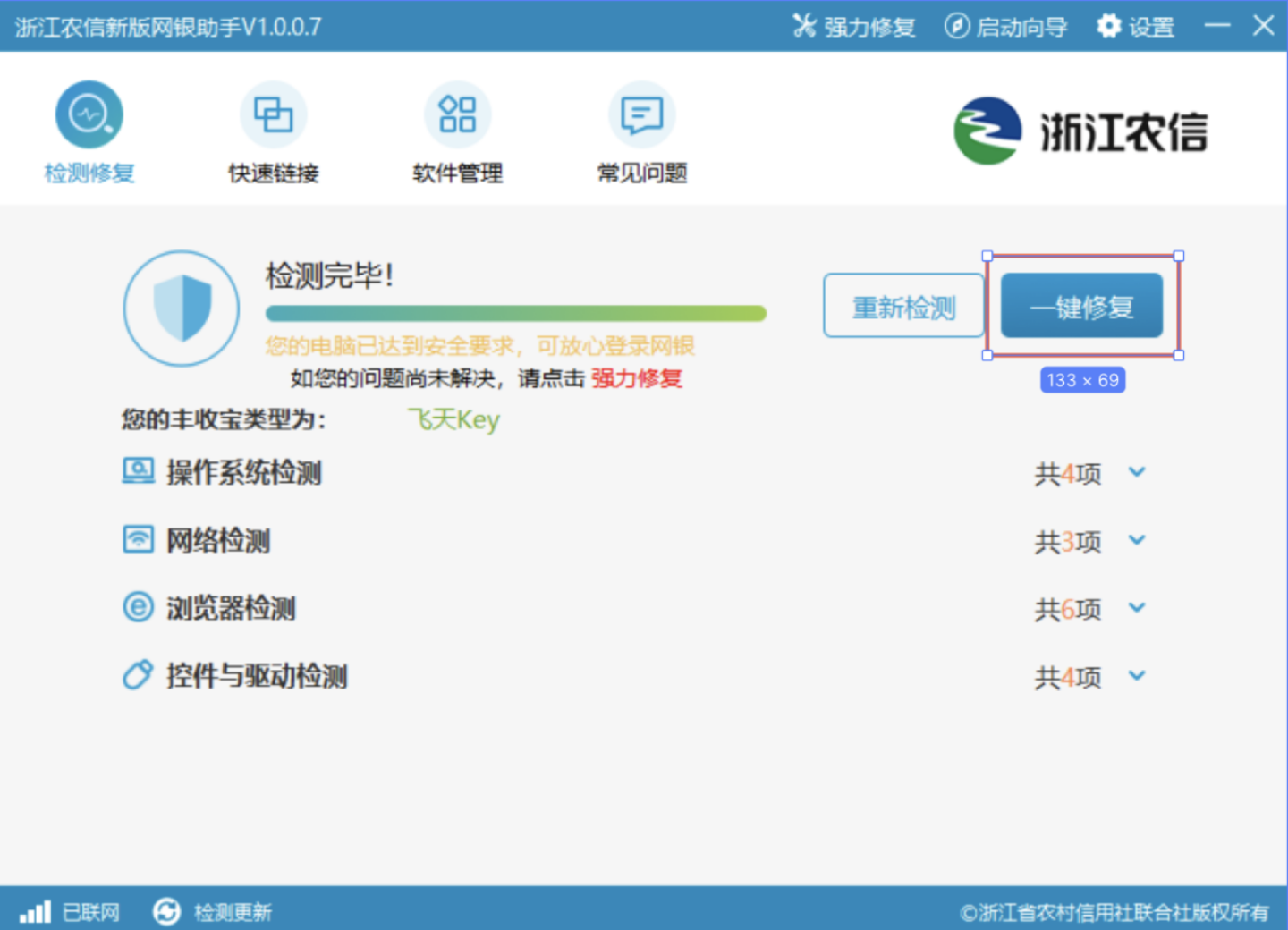1288x930 pixels.
Task: Open 启动向导 text in title bar
Action: click(1021, 27)
